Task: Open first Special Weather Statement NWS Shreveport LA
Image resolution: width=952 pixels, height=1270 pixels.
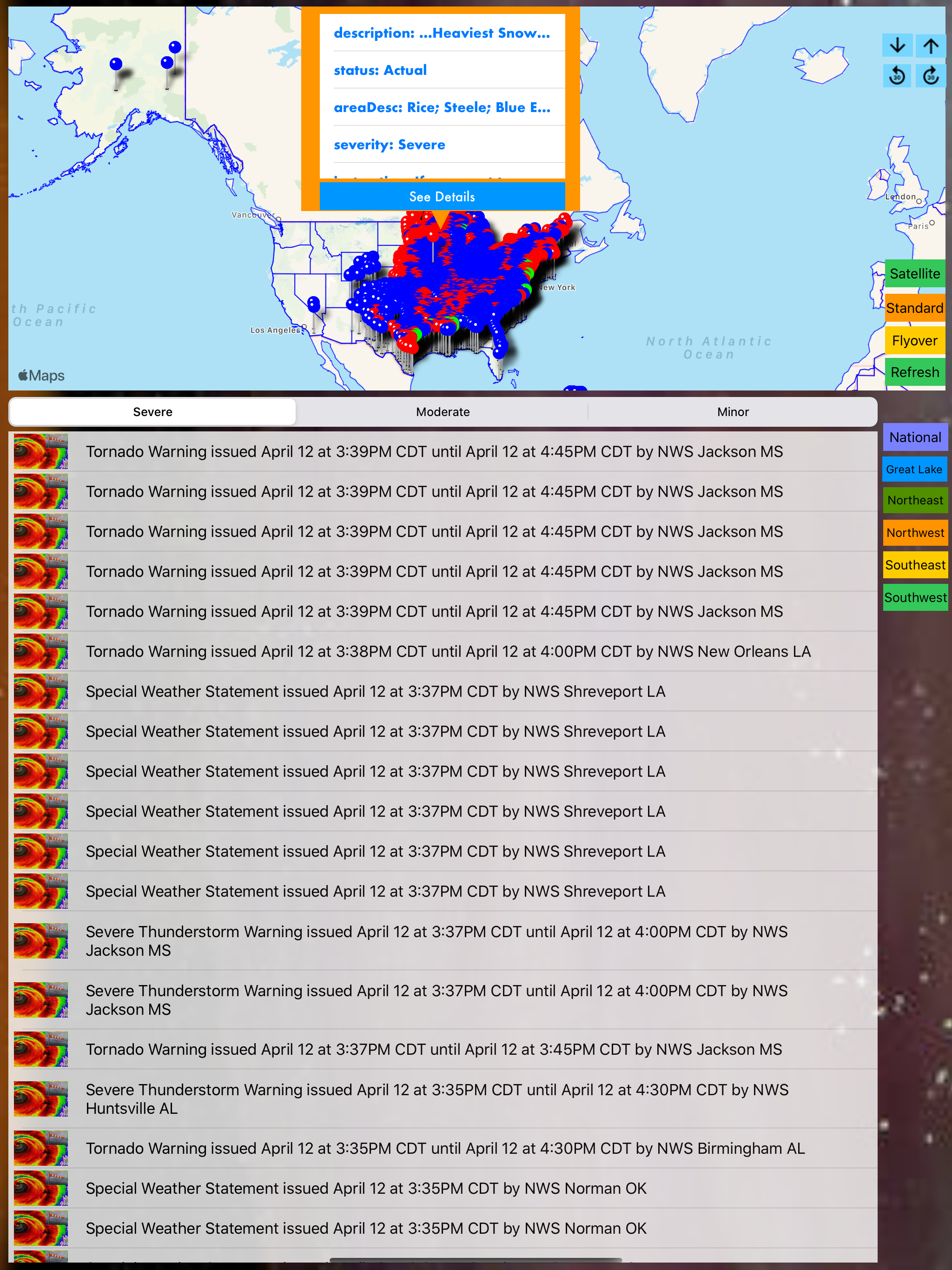Action: coord(443,691)
